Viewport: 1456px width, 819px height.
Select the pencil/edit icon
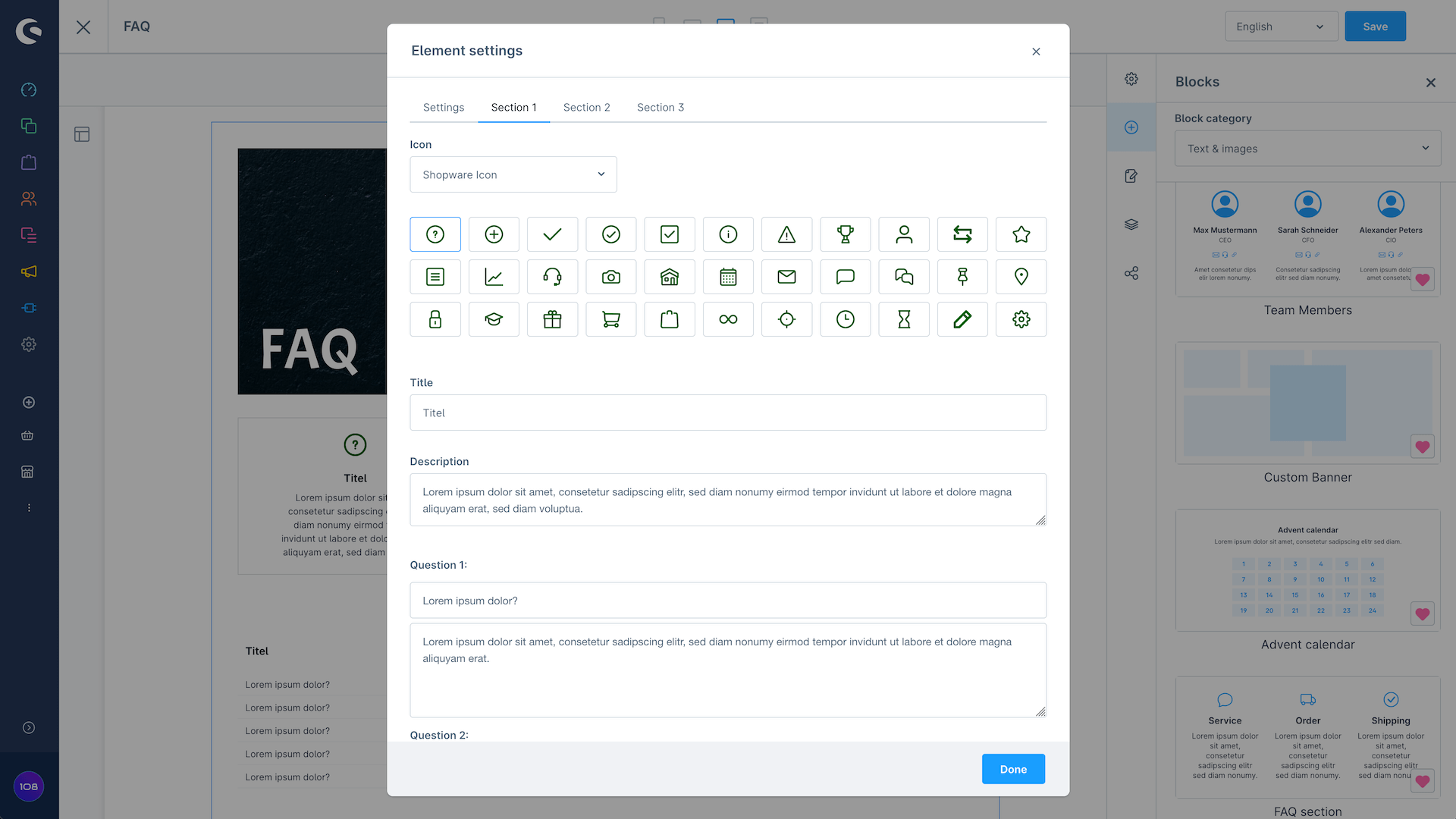click(962, 318)
